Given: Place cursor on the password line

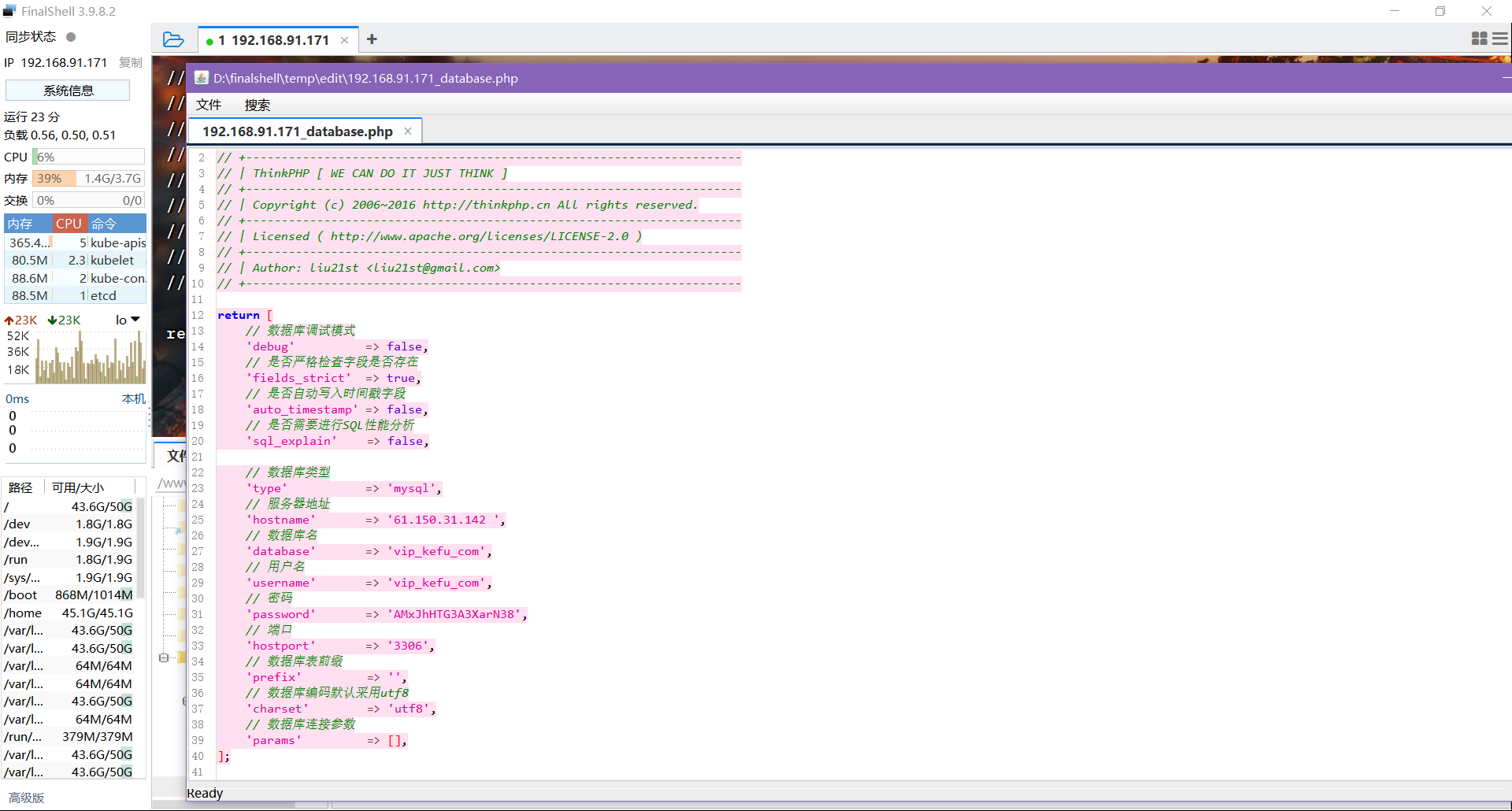Looking at the screenshot, I should point(386,614).
